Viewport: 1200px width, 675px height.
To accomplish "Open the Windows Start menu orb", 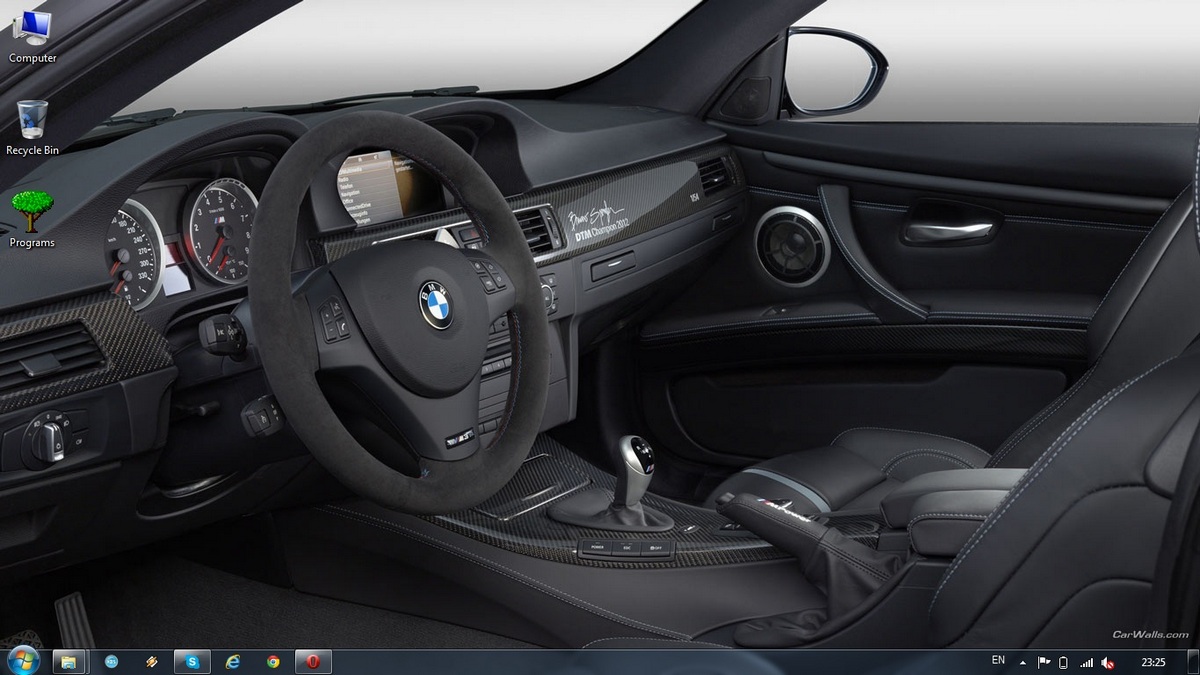I will (x=22, y=661).
